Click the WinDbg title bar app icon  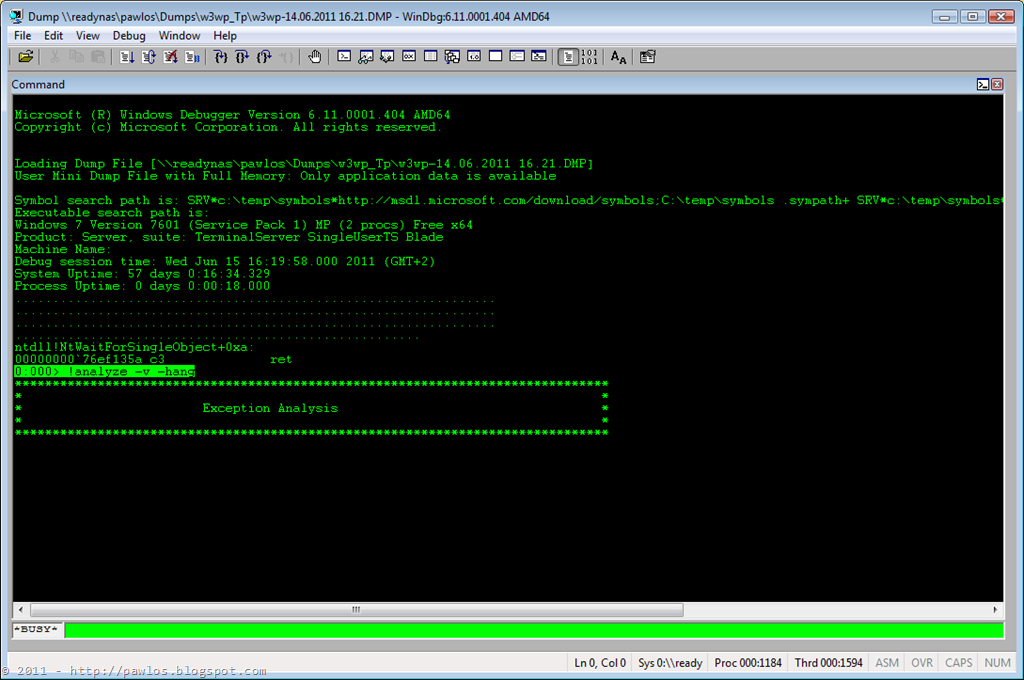pos(16,16)
